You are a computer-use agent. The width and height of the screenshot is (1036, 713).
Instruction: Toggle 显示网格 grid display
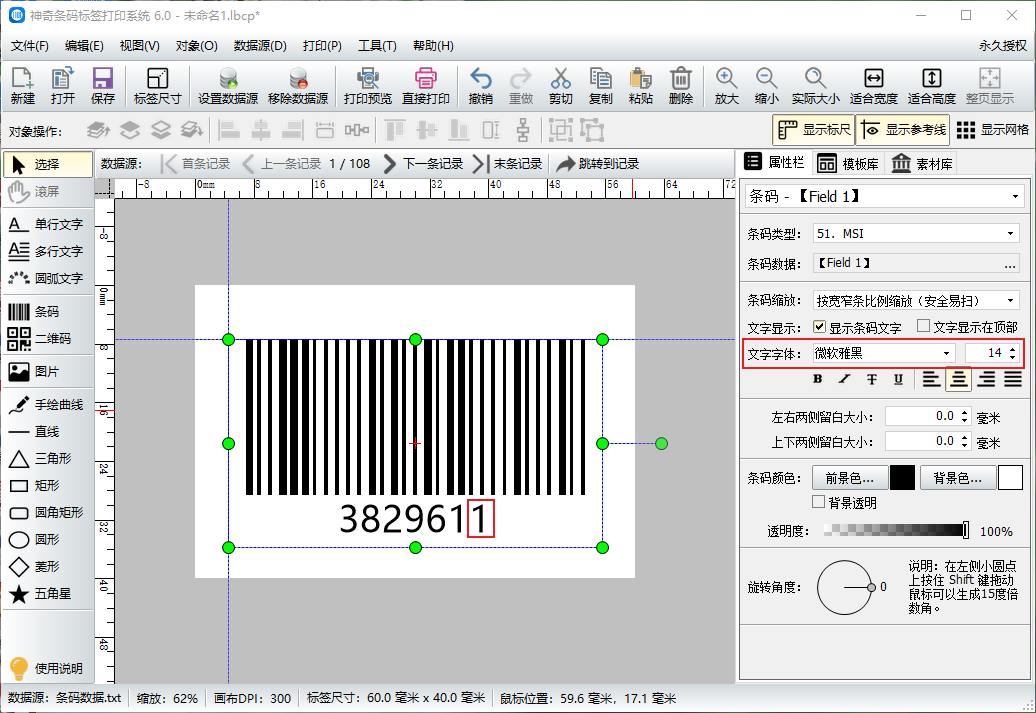point(992,130)
